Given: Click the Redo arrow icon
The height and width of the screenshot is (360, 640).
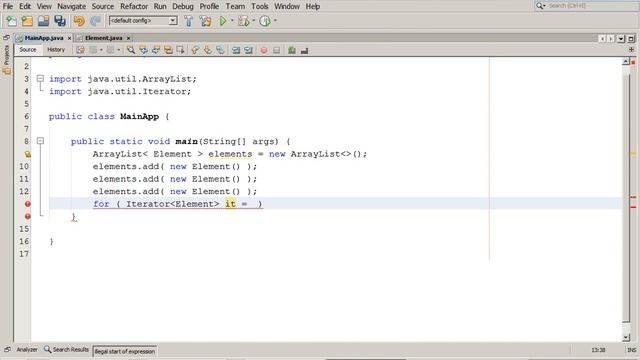Looking at the screenshot, I should click(96, 21).
